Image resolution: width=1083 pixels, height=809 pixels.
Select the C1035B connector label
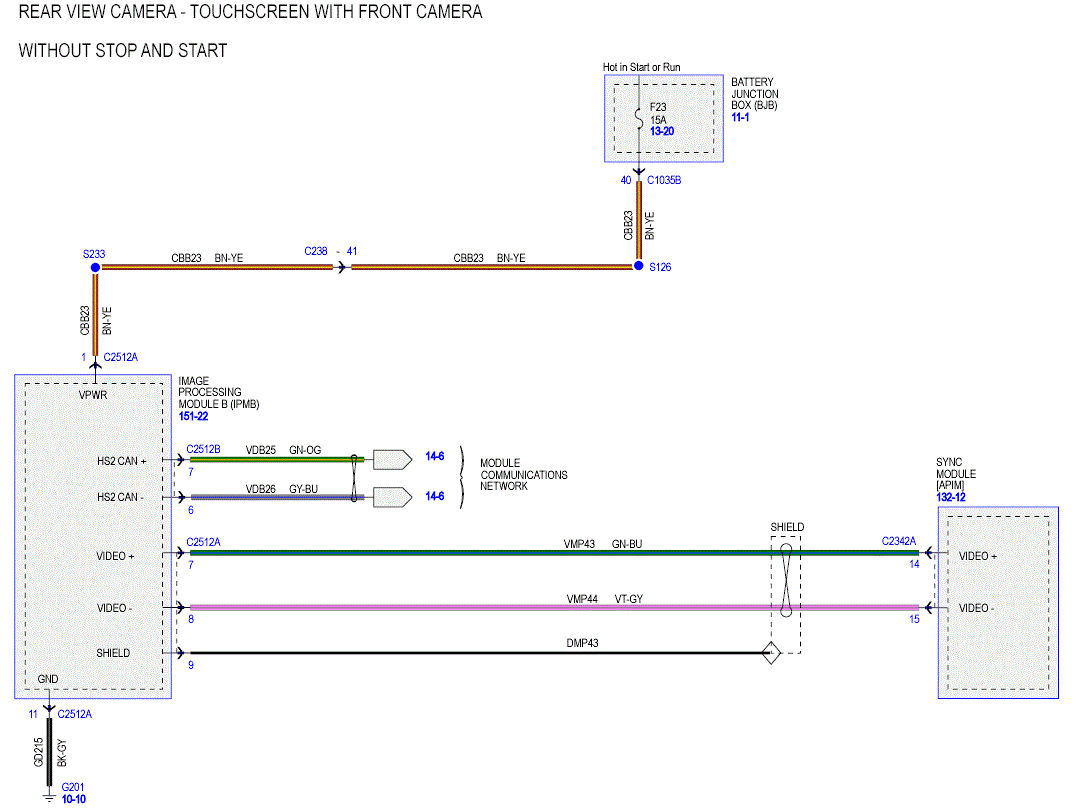[x=664, y=180]
